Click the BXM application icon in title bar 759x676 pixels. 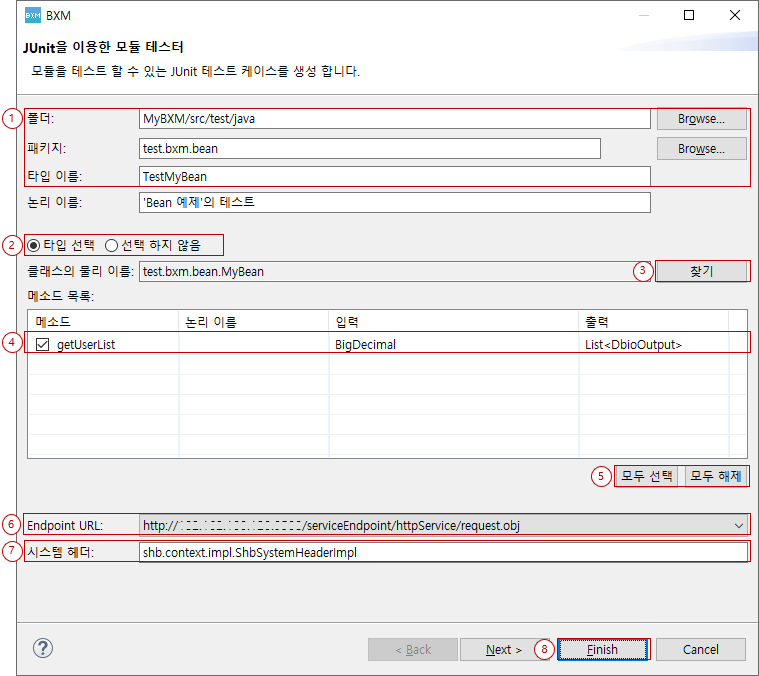[x=32, y=16]
